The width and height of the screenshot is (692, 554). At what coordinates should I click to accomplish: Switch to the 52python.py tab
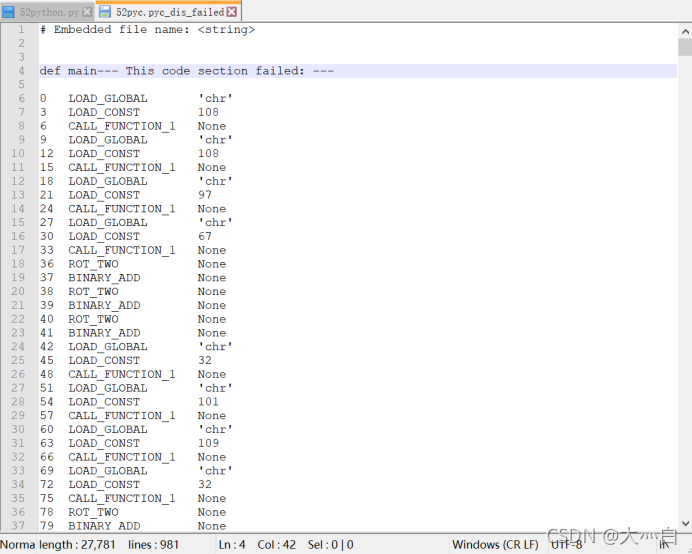pos(47,12)
